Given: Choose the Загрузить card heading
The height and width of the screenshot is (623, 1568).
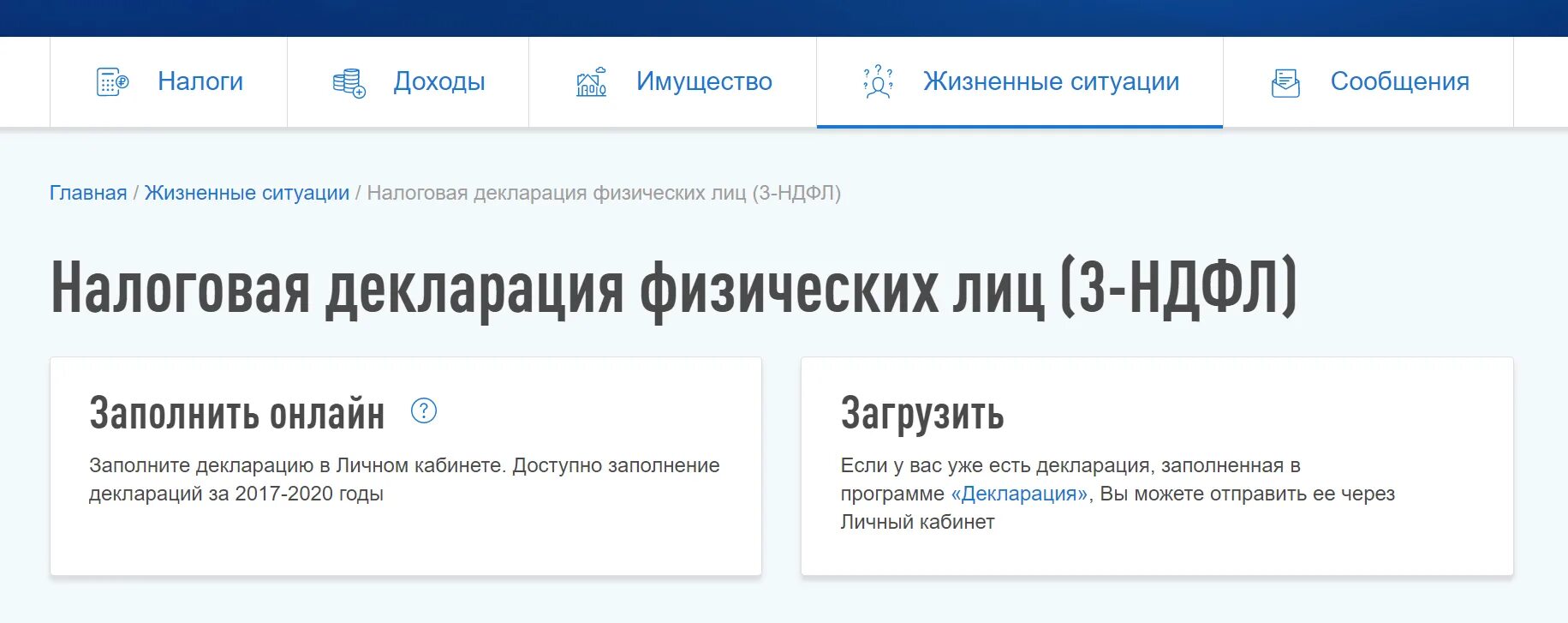Looking at the screenshot, I should 922,414.
